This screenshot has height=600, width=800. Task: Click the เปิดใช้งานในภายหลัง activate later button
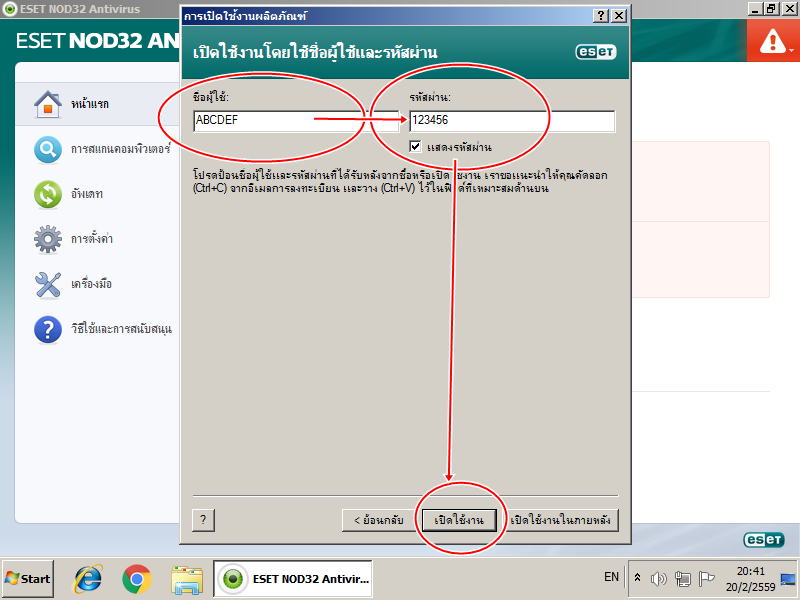560,520
